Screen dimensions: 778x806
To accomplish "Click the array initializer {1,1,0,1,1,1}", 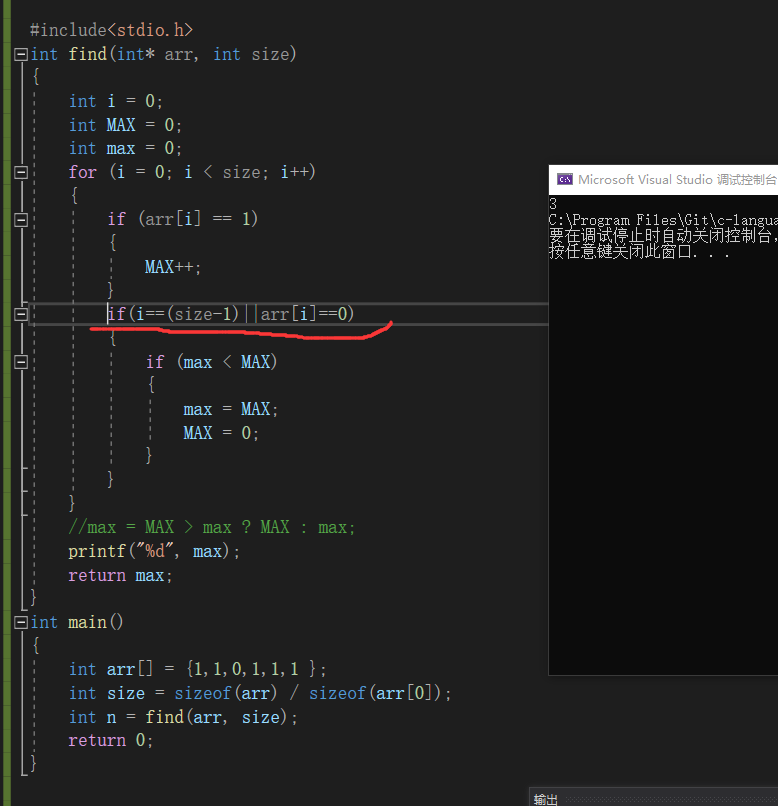I will coord(251,669).
